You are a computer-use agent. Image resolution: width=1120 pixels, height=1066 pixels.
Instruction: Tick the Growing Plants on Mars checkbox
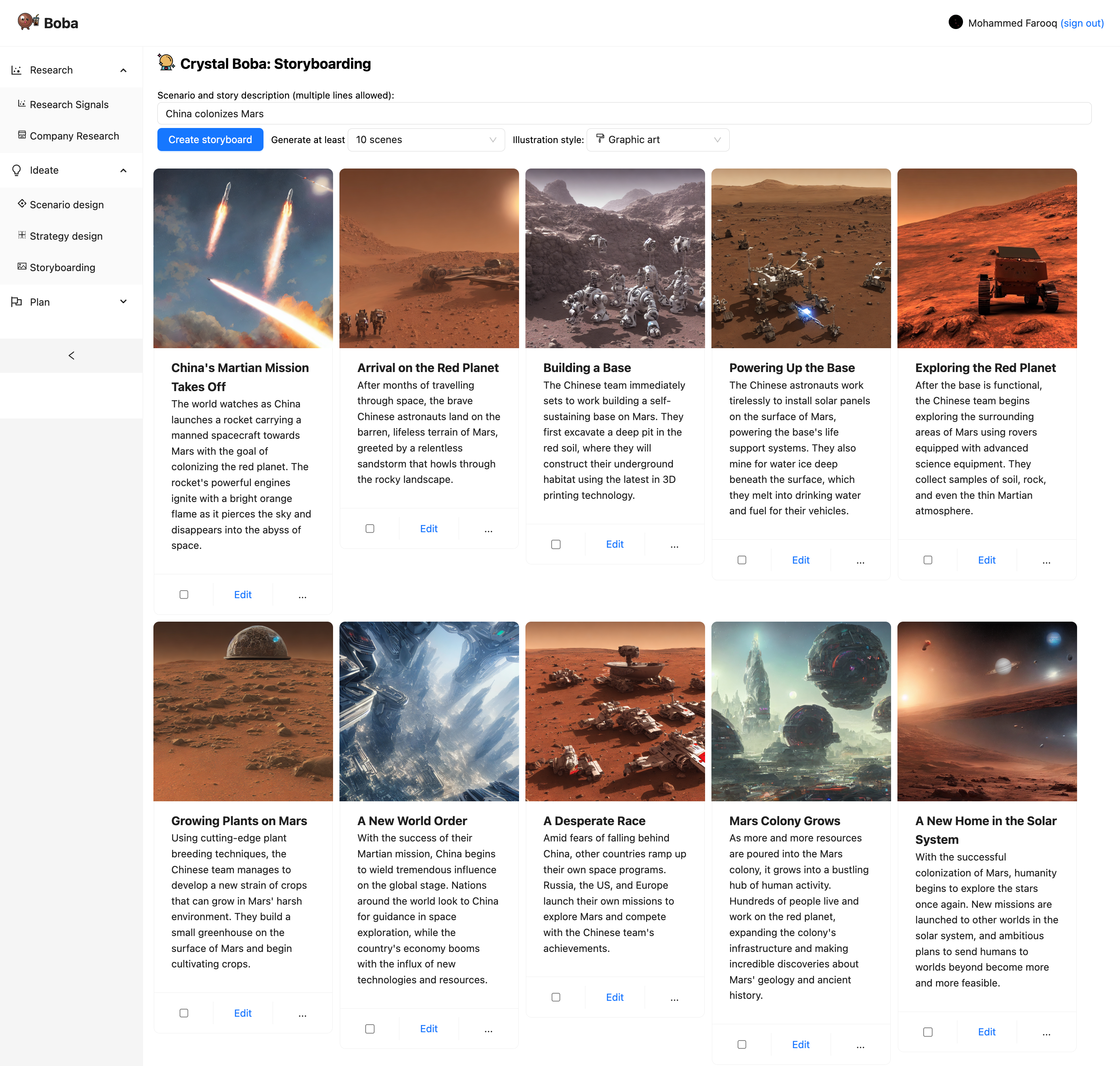pyautogui.click(x=184, y=1013)
